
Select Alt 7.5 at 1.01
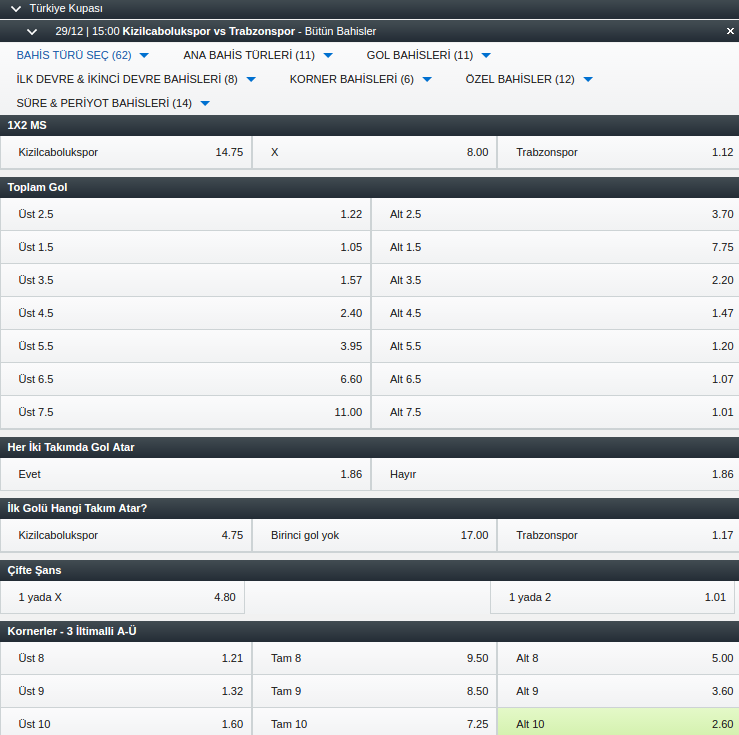555,412
